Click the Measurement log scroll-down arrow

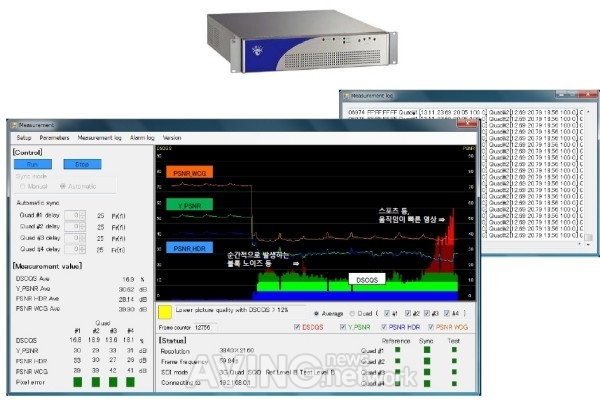[589, 244]
